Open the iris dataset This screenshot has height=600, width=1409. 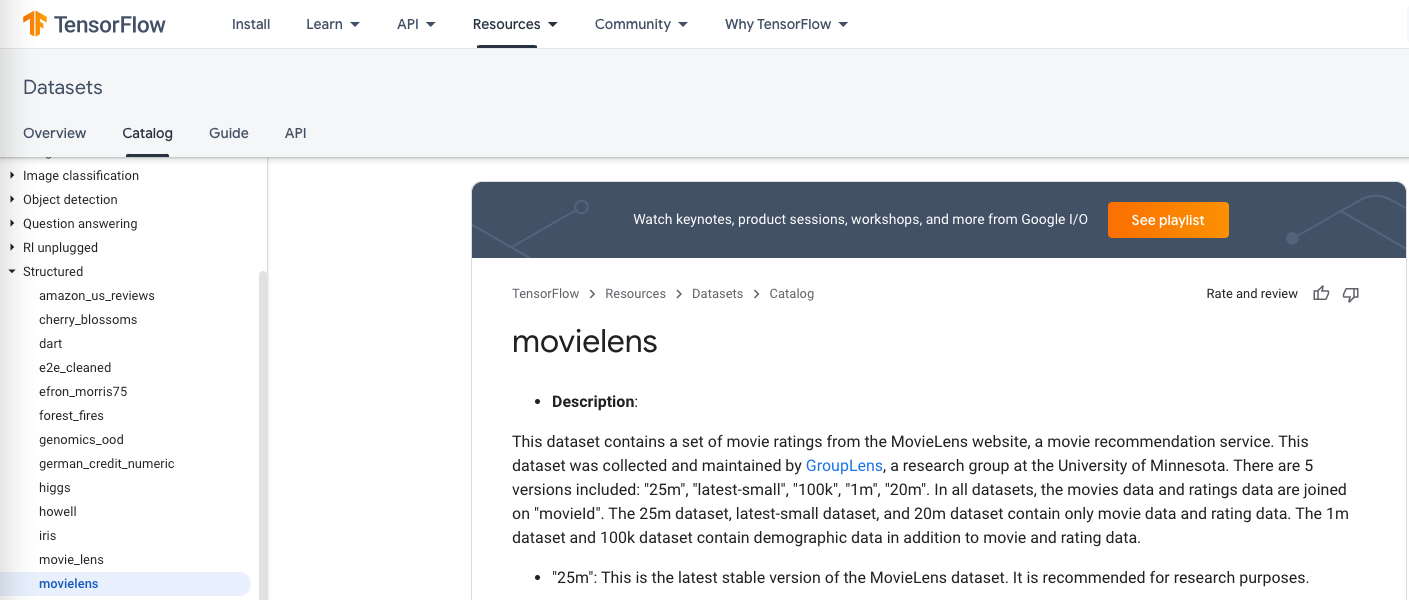click(x=48, y=536)
